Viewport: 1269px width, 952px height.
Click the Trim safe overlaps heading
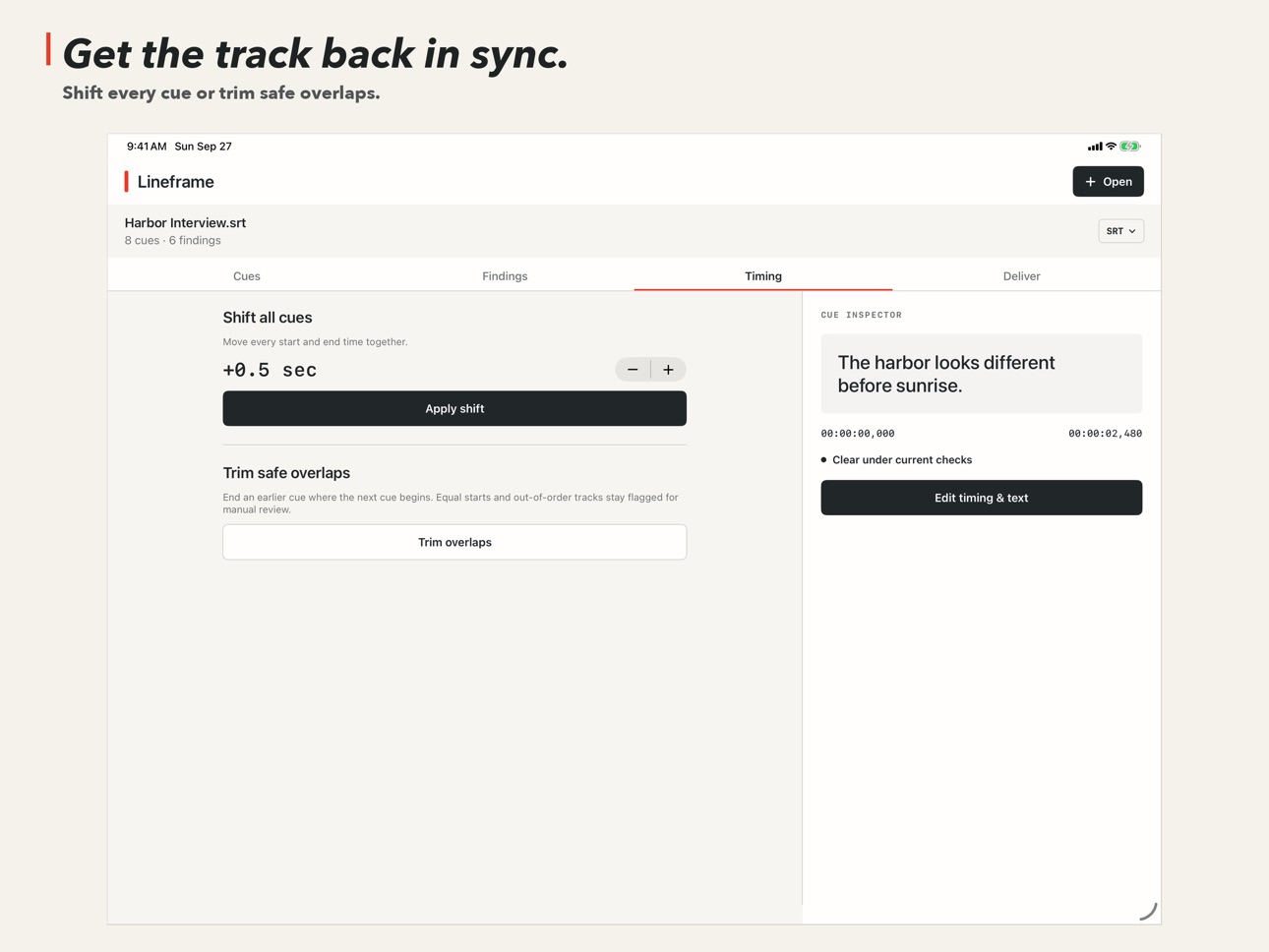click(286, 473)
